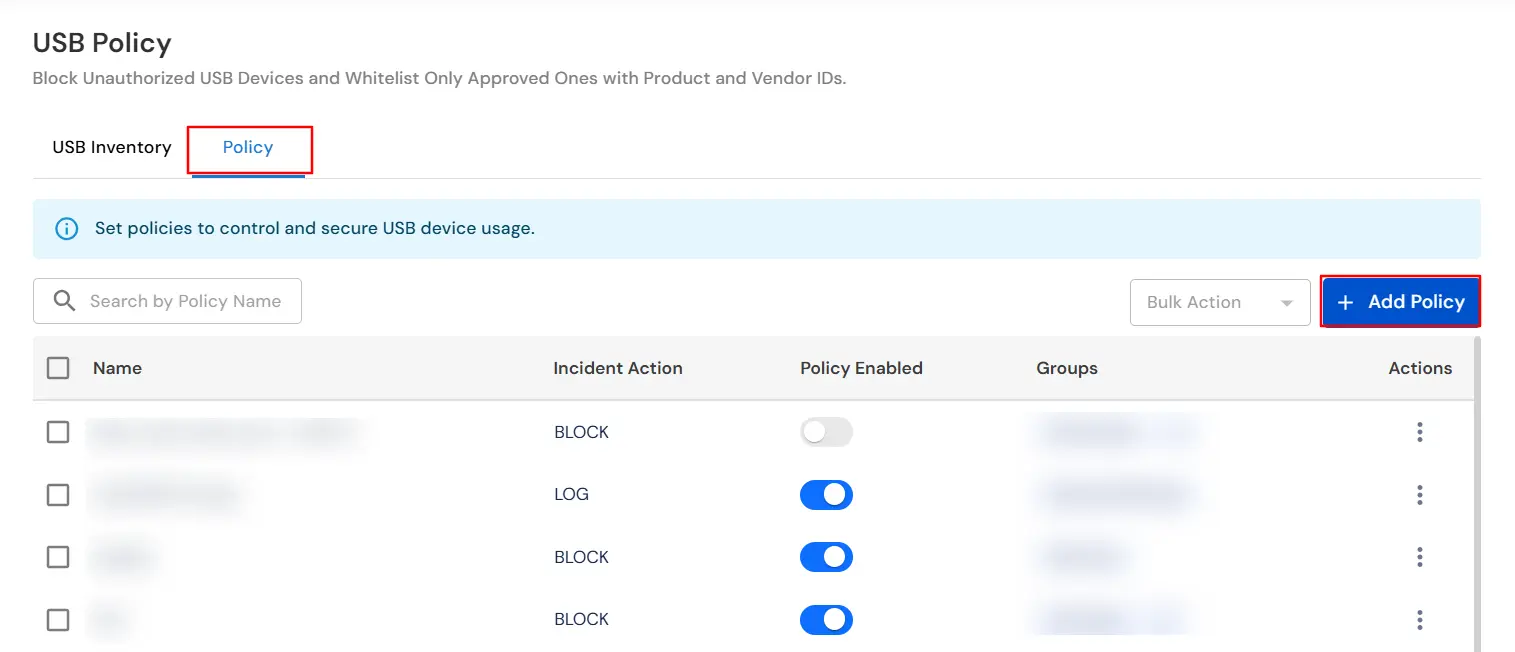Click the Actions column header
This screenshot has height=652, width=1515.
[x=1420, y=368]
